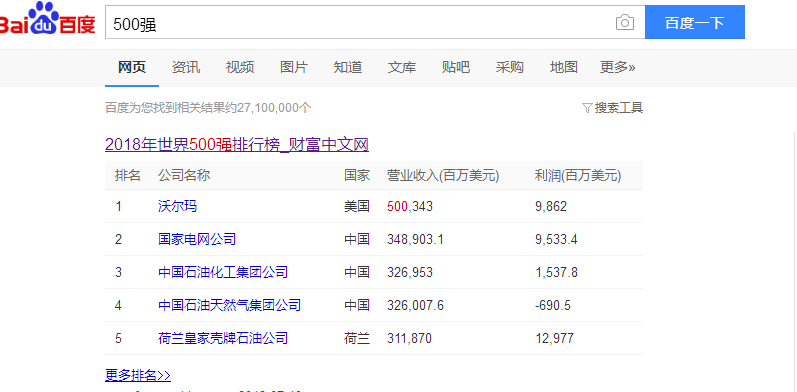Go to the 贴吧 tab
The width and height of the screenshot is (797, 392).
pos(456,67)
